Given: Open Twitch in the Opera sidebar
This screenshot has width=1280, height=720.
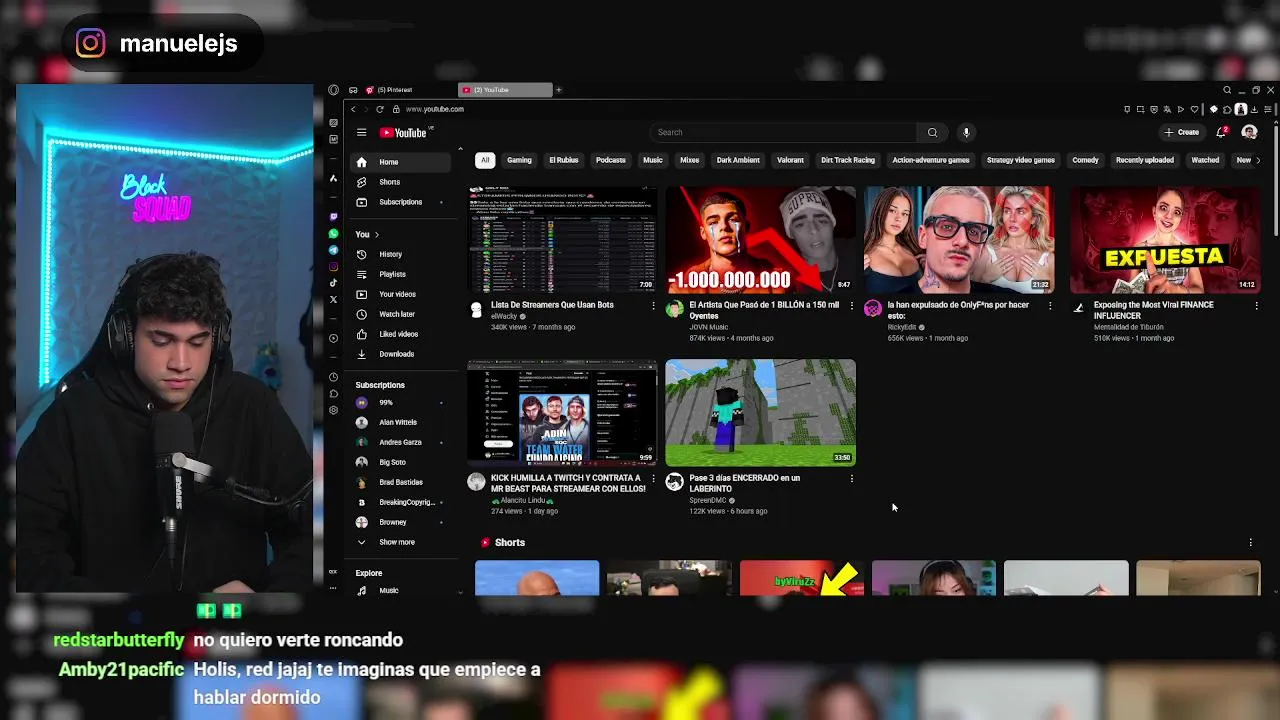Looking at the screenshot, I should (x=333, y=217).
